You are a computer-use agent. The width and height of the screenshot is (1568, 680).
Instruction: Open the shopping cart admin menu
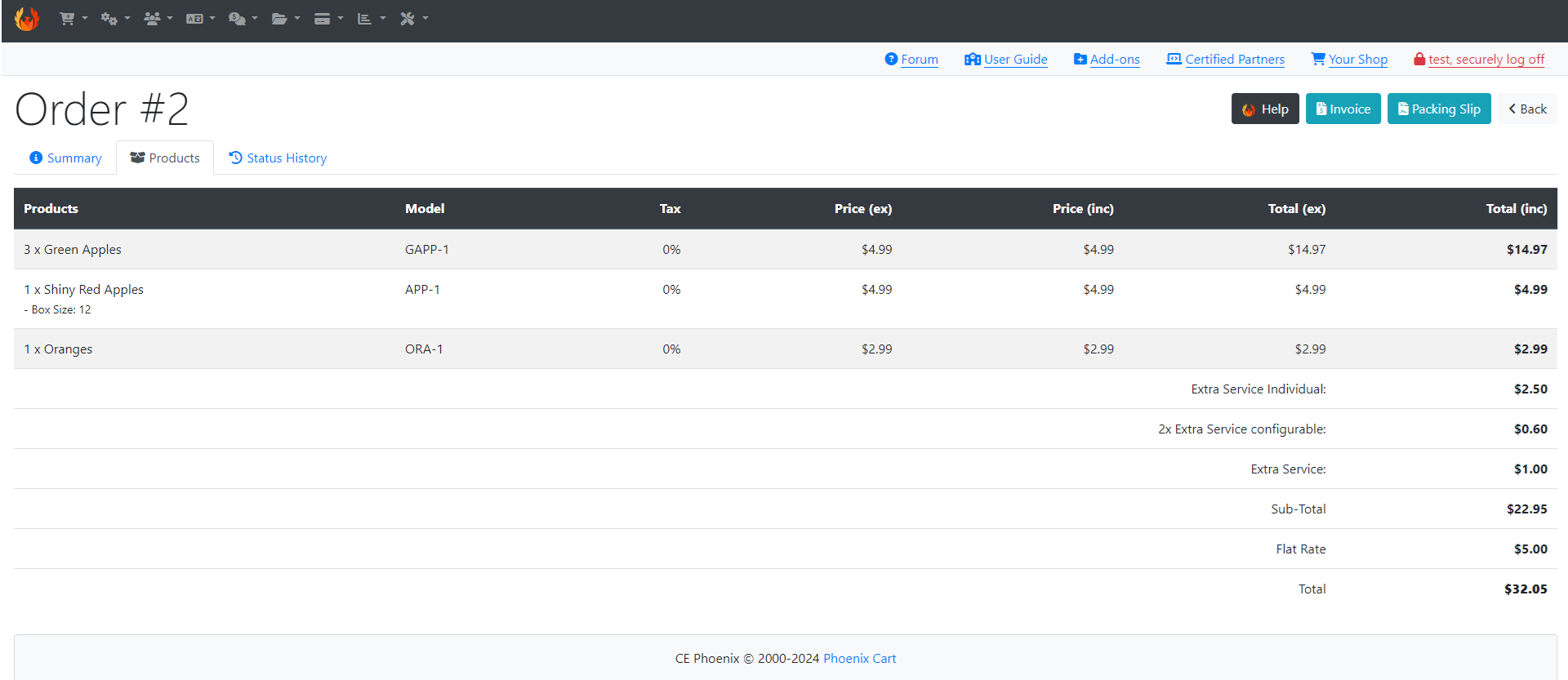coord(73,18)
